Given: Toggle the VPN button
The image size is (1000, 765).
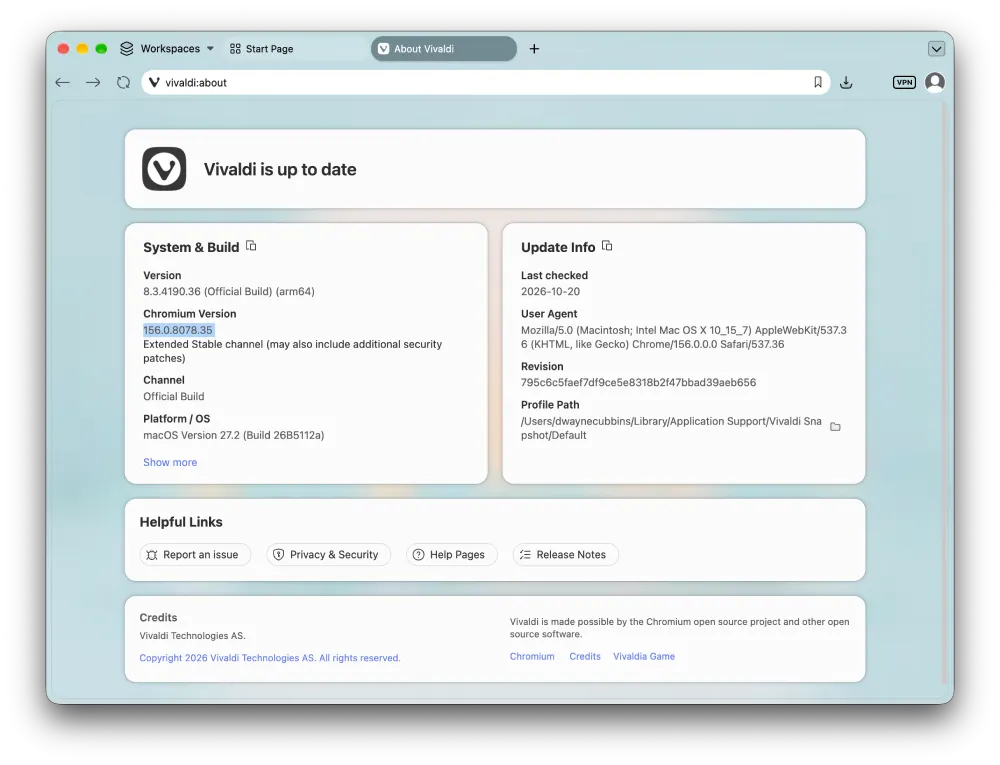Looking at the screenshot, I should pyautogui.click(x=904, y=82).
